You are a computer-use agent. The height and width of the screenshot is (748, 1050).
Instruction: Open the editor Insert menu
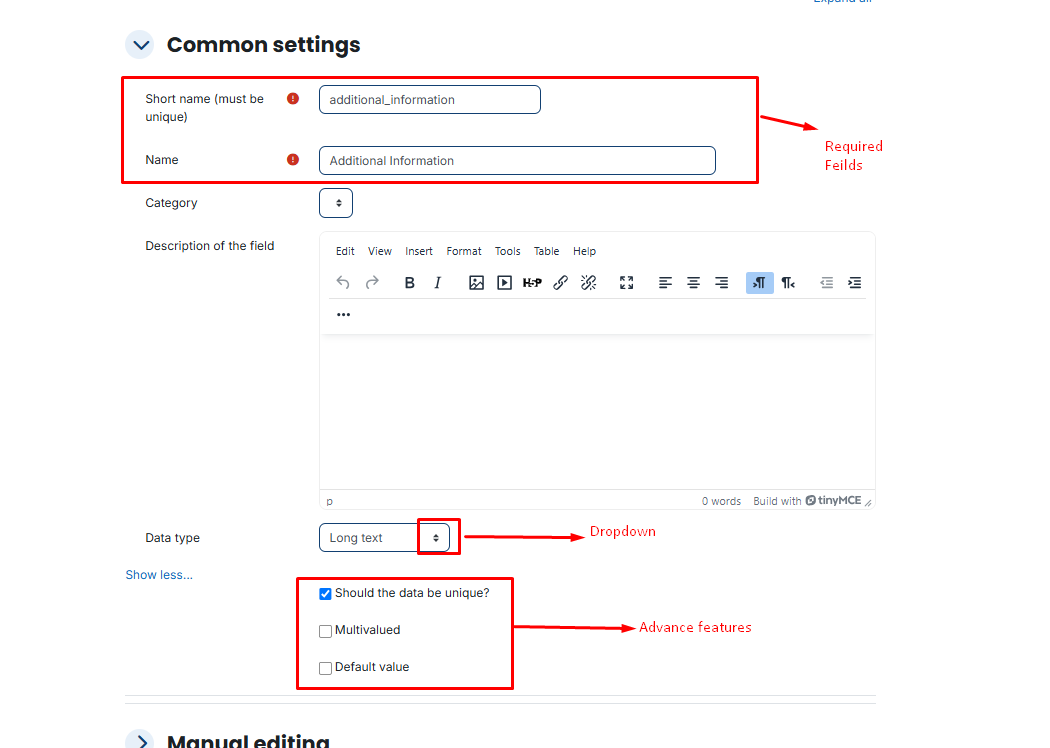point(419,251)
